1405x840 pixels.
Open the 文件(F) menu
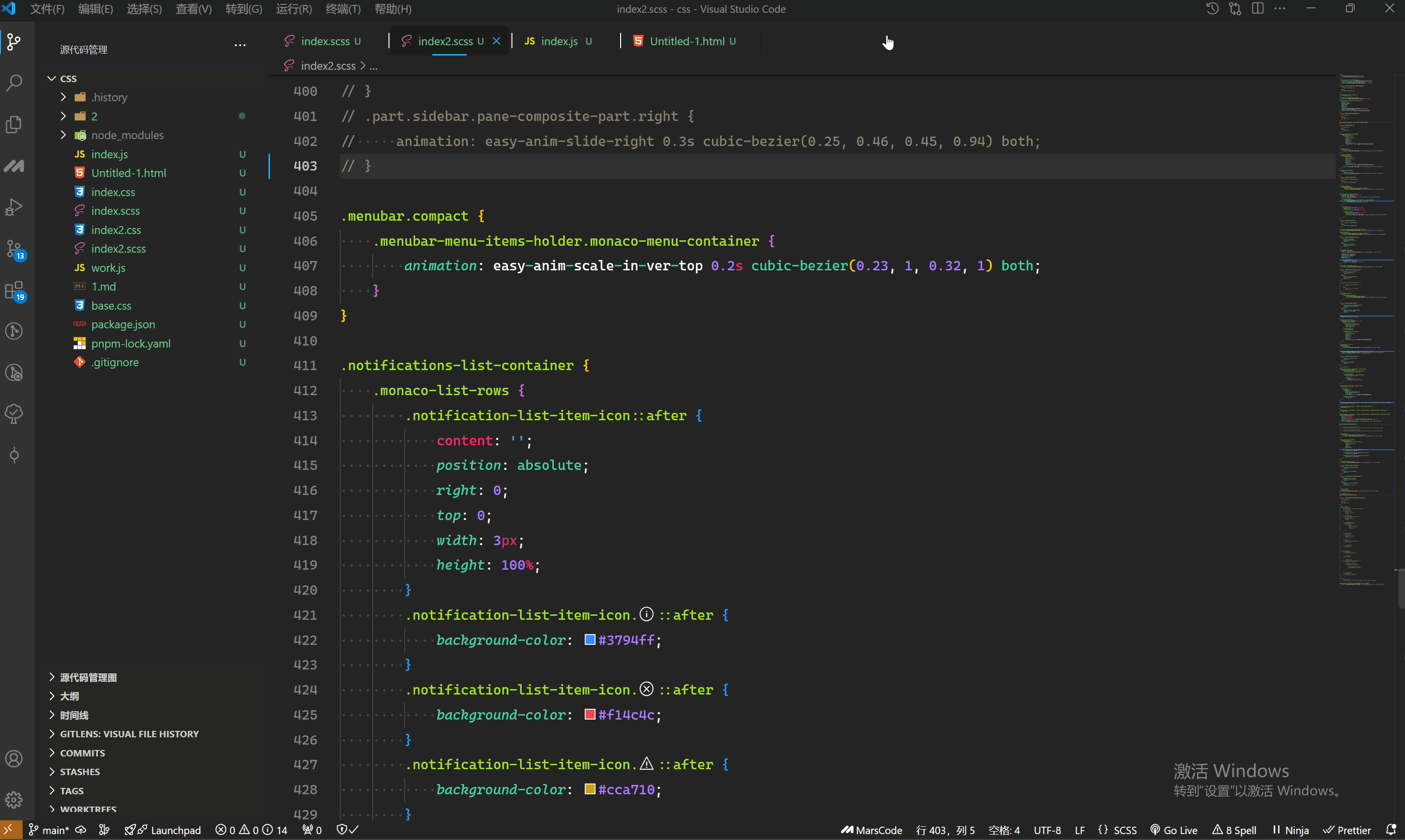[47, 9]
